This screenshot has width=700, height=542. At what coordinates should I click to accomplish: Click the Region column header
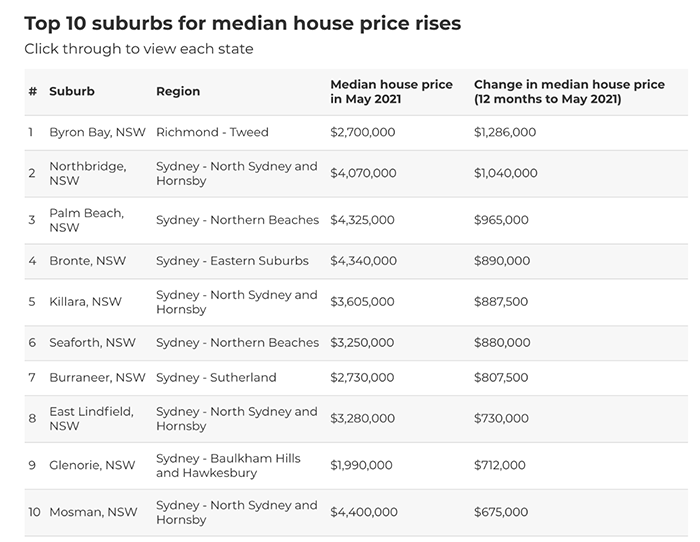point(178,92)
